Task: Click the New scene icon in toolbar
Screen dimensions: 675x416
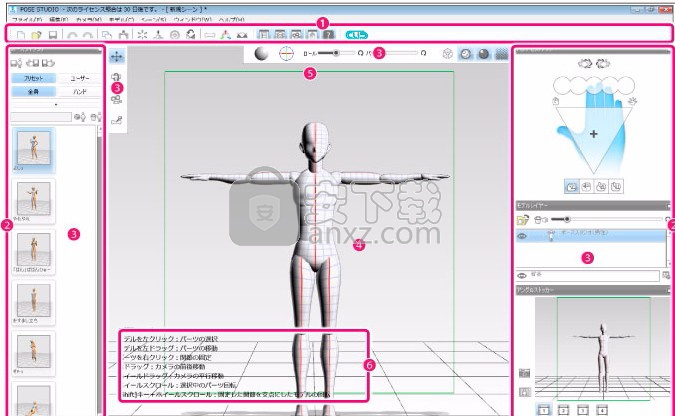Action: pos(18,35)
